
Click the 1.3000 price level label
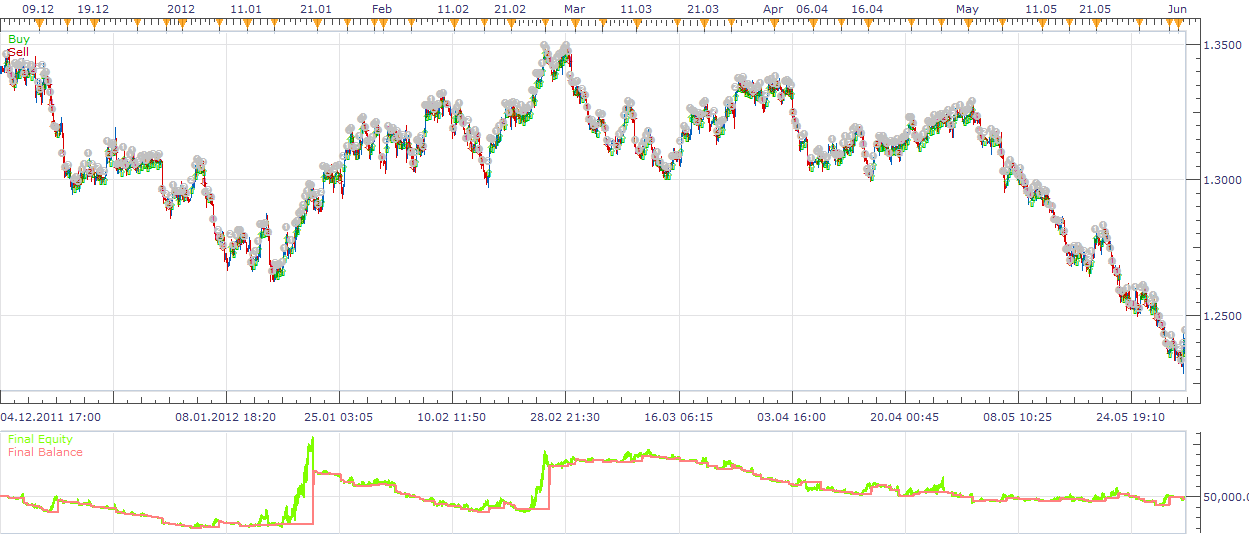click(1222, 180)
